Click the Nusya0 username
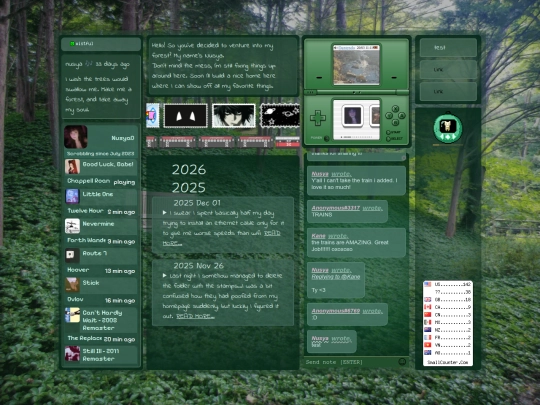 [123, 138]
